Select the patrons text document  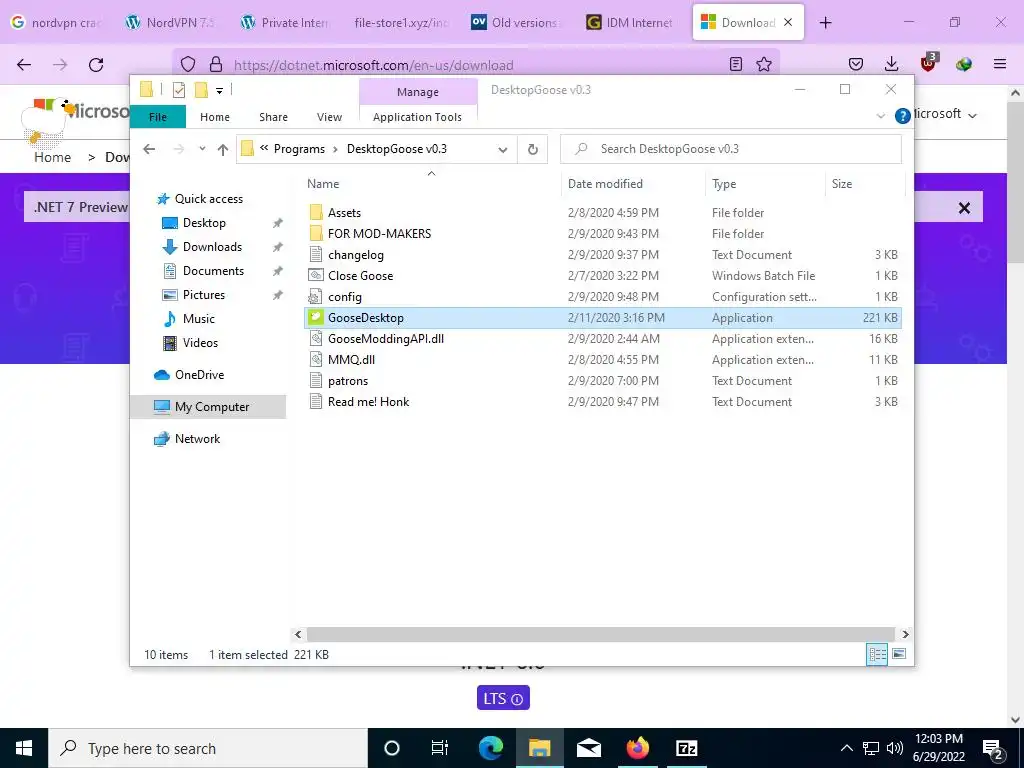347,381
